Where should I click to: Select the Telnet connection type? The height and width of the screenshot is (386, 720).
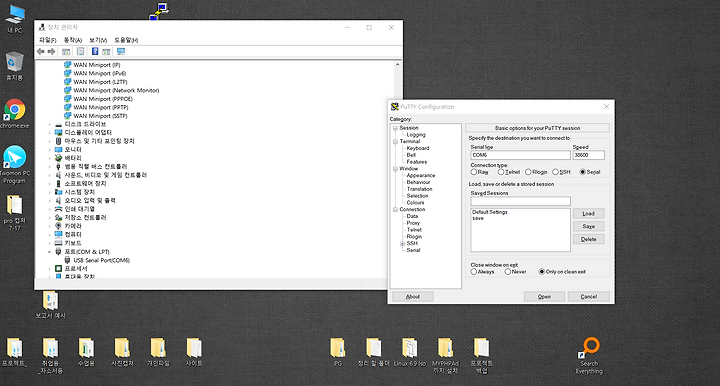tap(501, 172)
